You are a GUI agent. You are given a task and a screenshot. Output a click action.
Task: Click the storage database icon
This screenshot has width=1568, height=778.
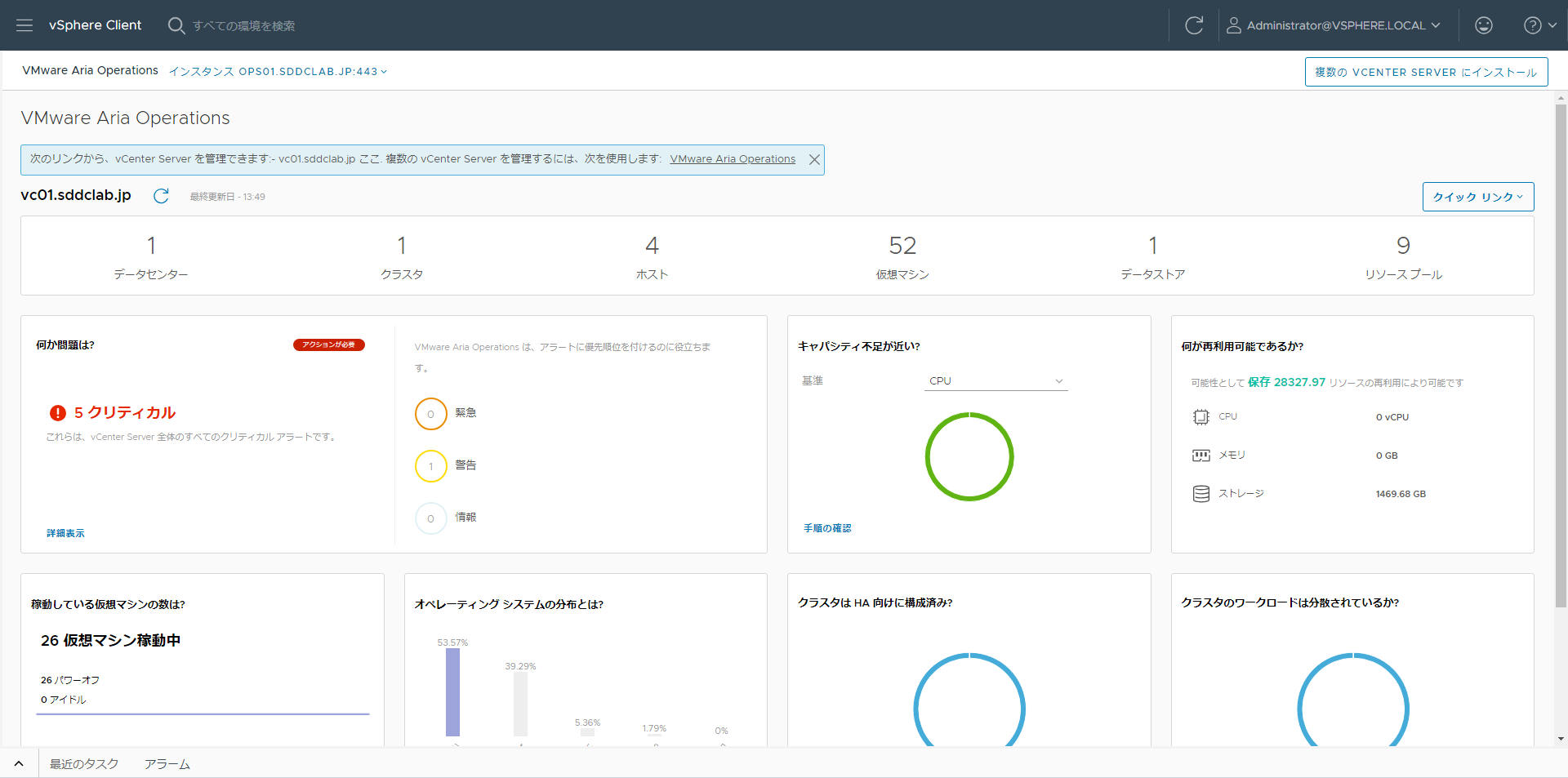point(1200,494)
